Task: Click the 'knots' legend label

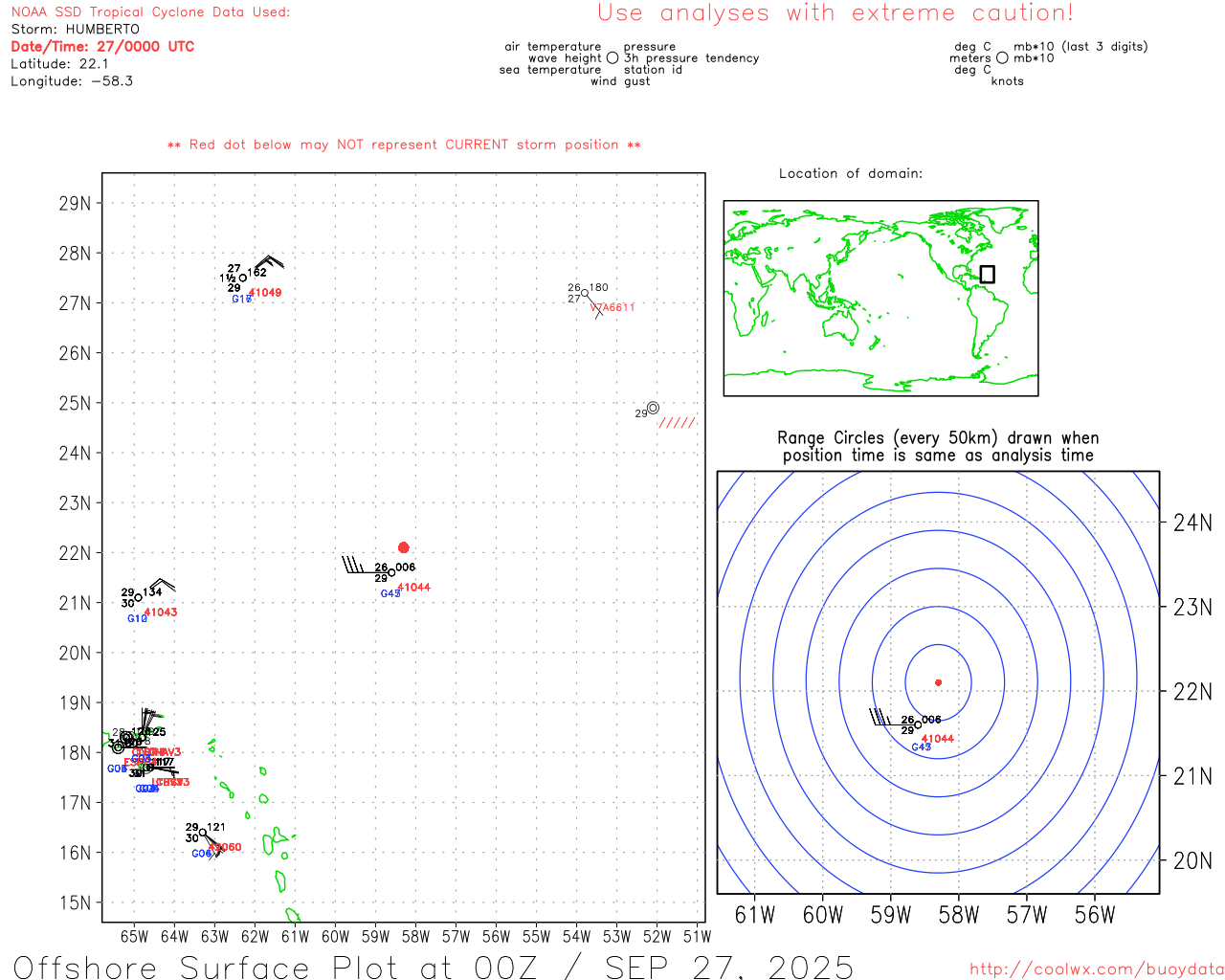Action: (1008, 81)
